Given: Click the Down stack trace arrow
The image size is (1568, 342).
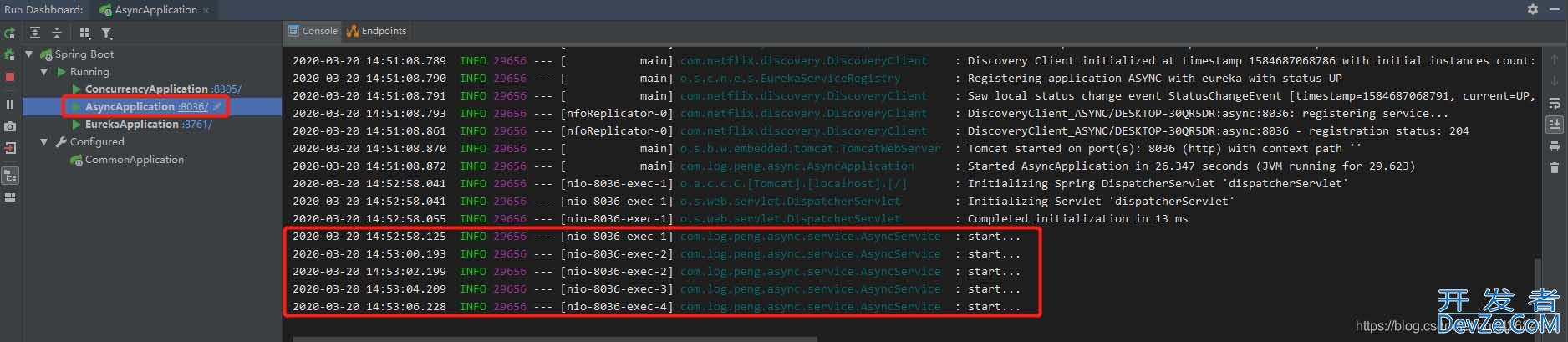Looking at the screenshot, I should [x=1555, y=82].
